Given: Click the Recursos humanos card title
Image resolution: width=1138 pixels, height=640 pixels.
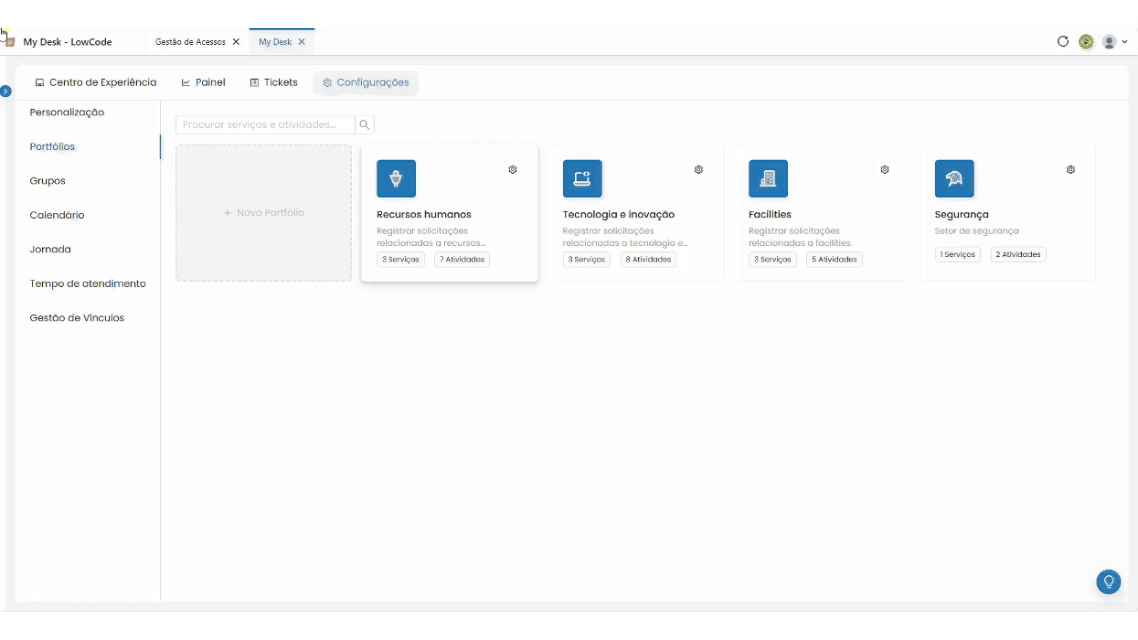Looking at the screenshot, I should tap(424, 215).
